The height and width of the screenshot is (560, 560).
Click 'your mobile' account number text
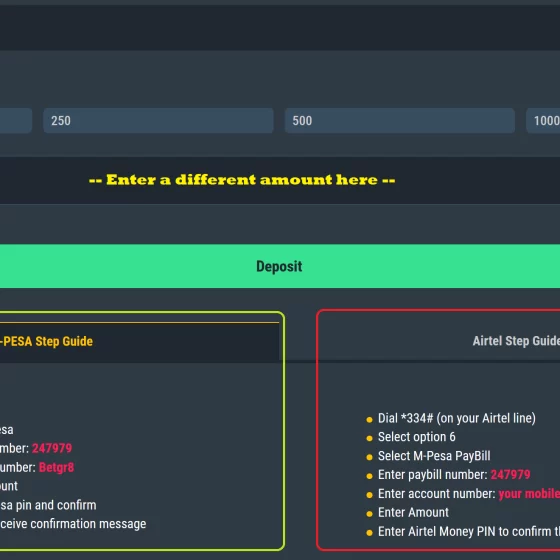click(529, 494)
